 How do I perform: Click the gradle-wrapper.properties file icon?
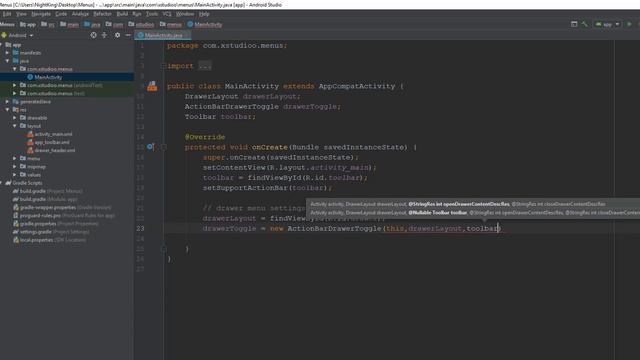pos(16,207)
